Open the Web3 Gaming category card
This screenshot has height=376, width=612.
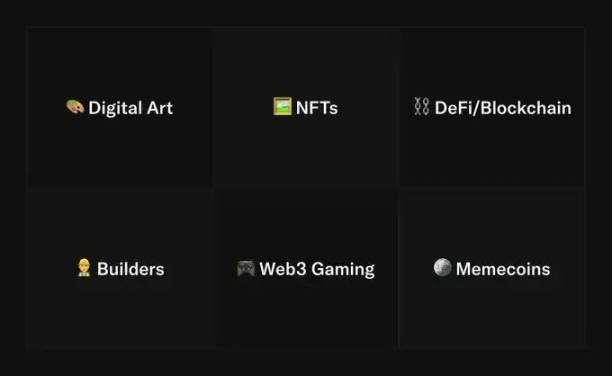pos(306,269)
